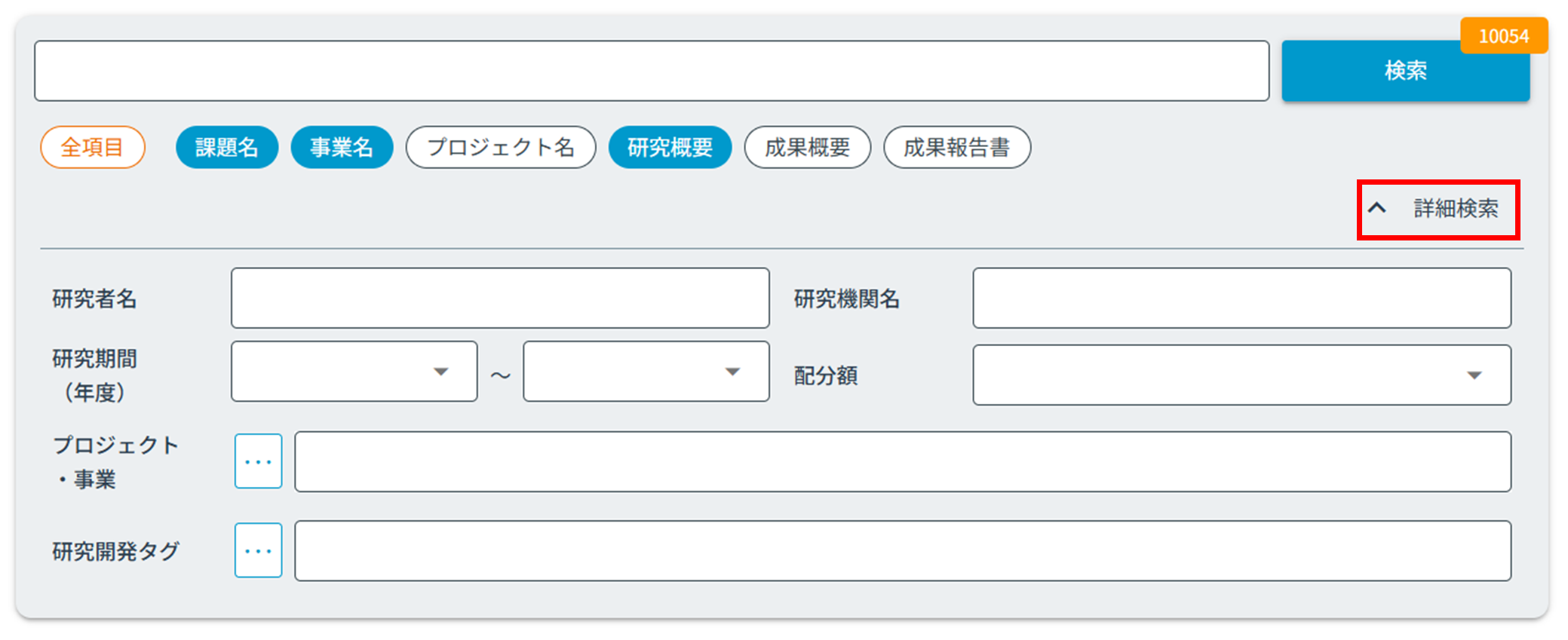Screen dimensions: 1568x640
Task: Disable the 事業名 filter chip
Action: click(x=342, y=147)
